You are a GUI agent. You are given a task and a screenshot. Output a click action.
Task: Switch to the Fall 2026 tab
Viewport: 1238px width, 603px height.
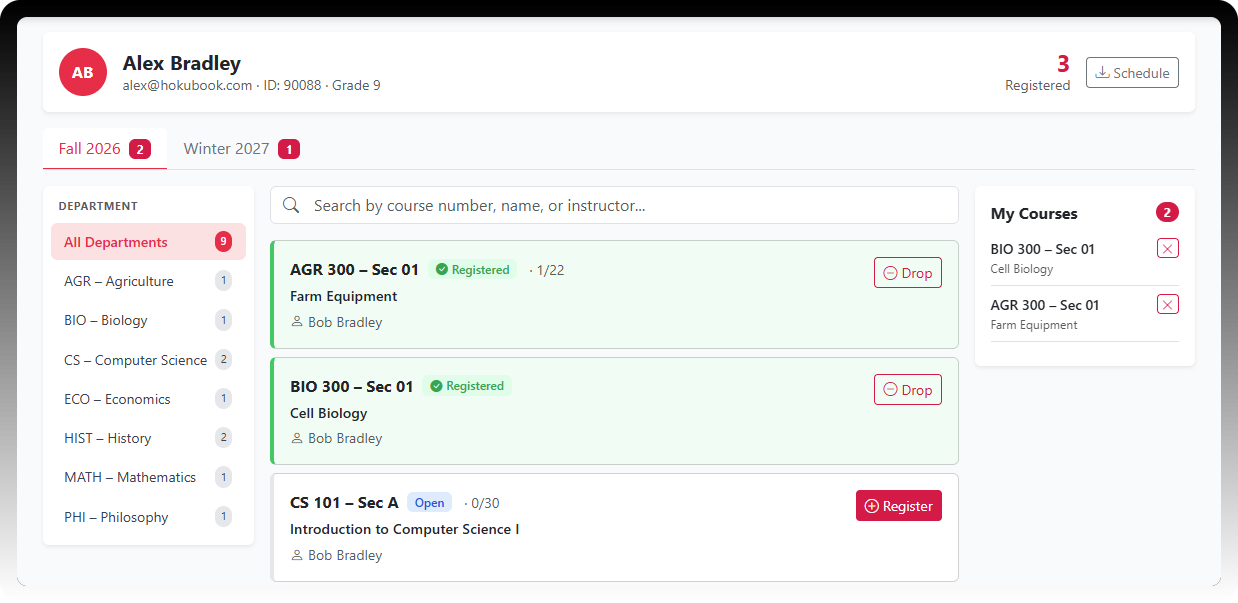point(104,149)
